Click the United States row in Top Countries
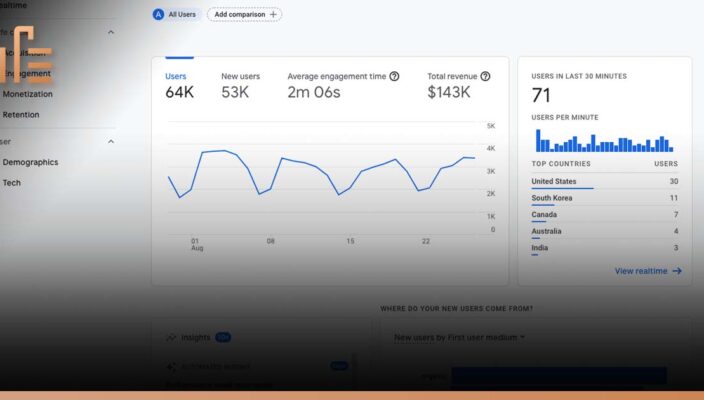 (x=604, y=182)
